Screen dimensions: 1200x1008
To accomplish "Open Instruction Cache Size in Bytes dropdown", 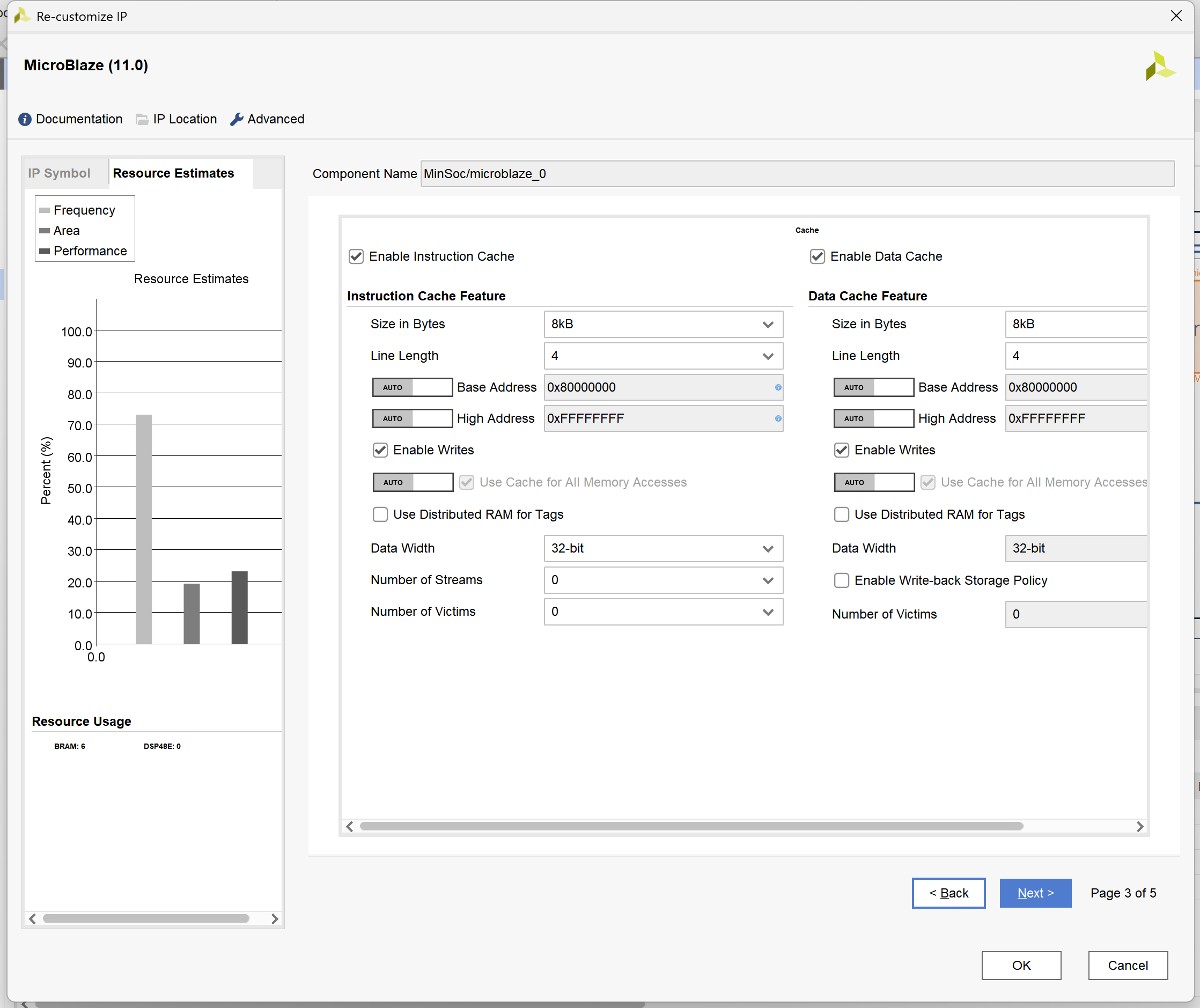I will pyautogui.click(x=663, y=324).
